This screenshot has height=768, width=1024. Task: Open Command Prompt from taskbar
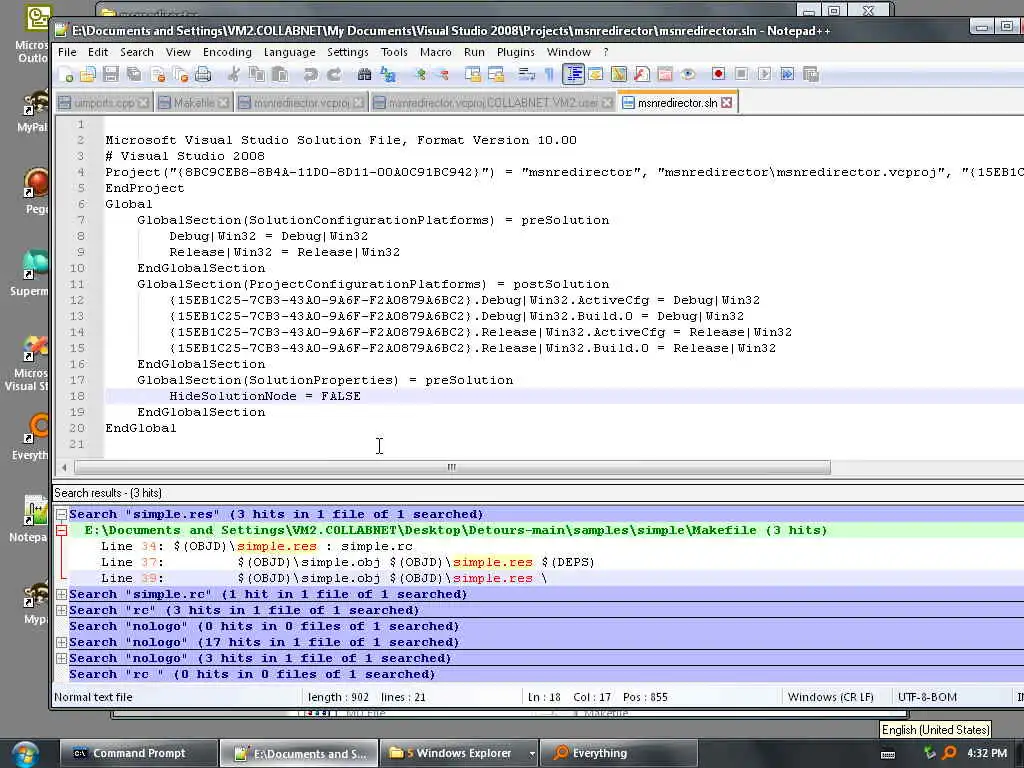point(138,754)
